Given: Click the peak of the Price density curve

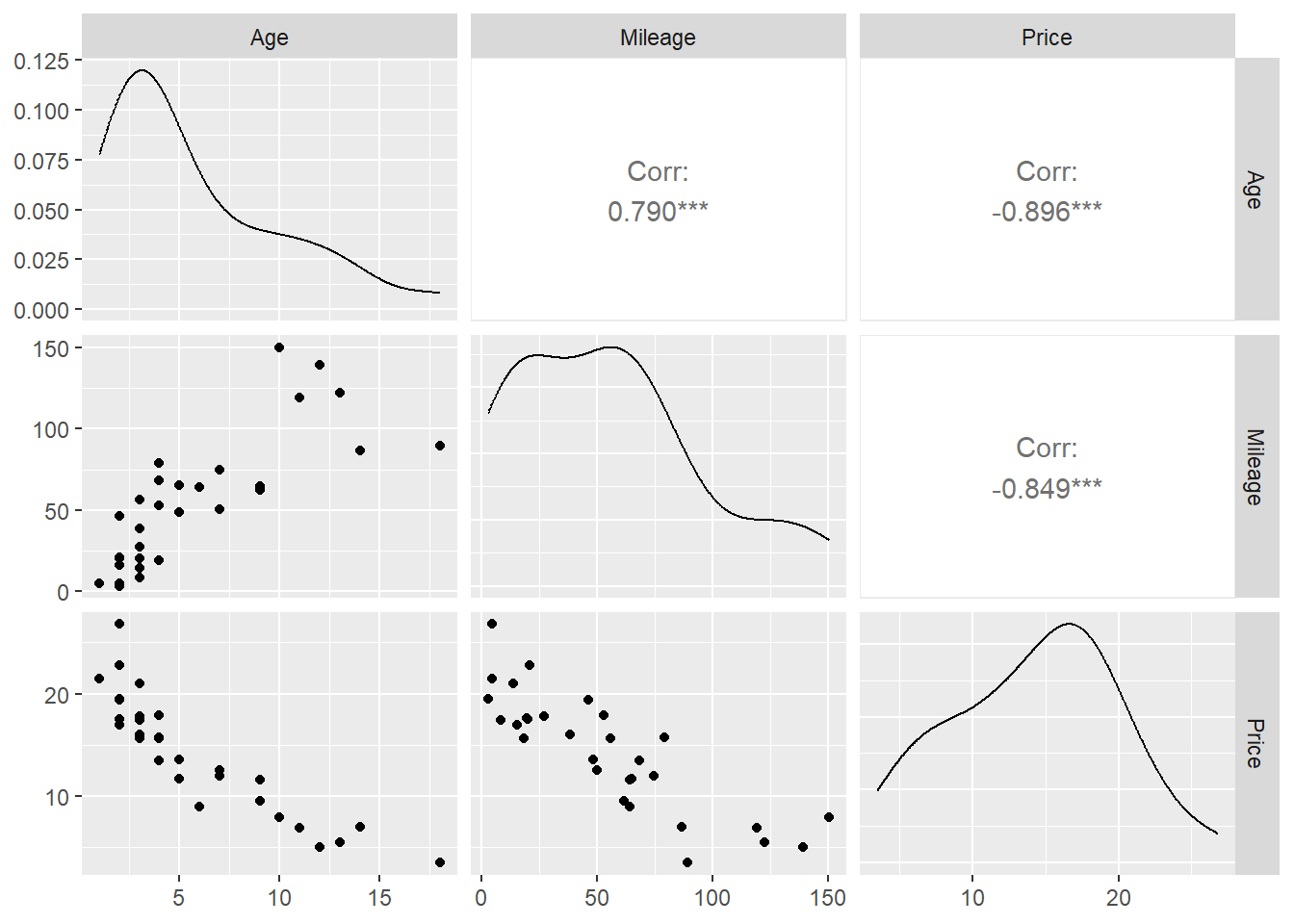Looking at the screenshot, I should [1070, 624].
